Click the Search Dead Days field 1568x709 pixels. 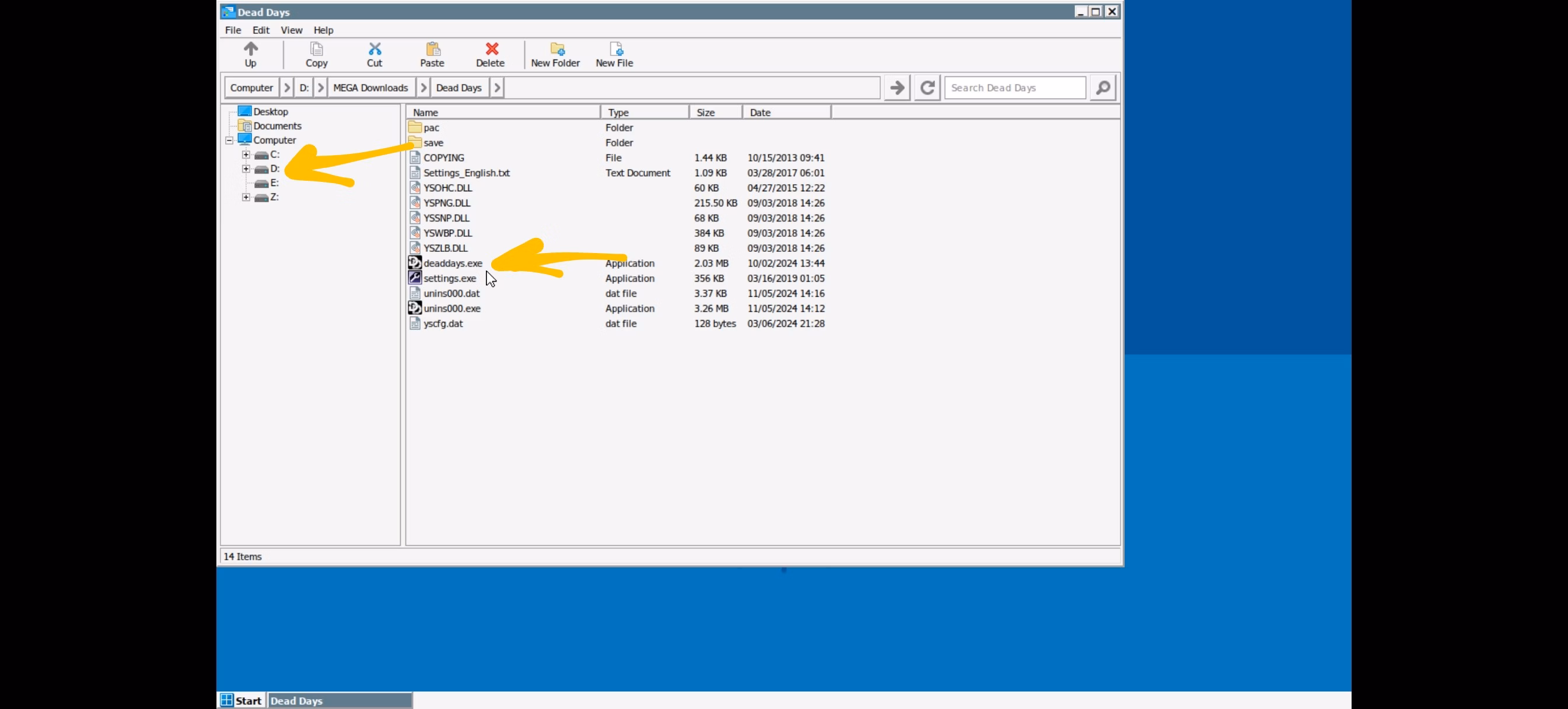(x=1014, y=87)
